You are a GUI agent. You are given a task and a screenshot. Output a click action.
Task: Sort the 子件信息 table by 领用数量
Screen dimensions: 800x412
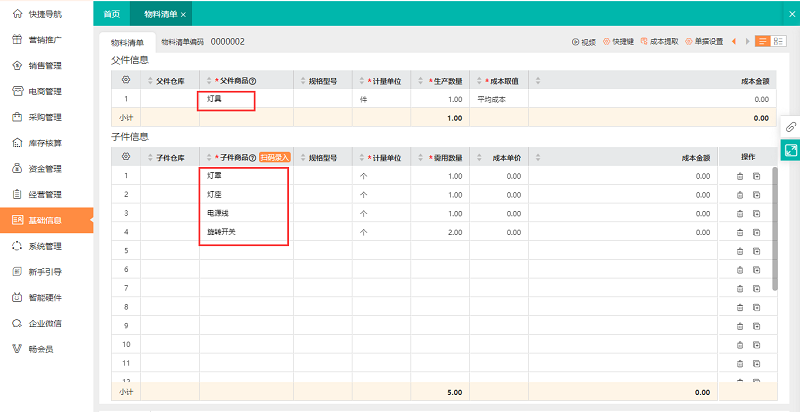(x=446, y=158)
